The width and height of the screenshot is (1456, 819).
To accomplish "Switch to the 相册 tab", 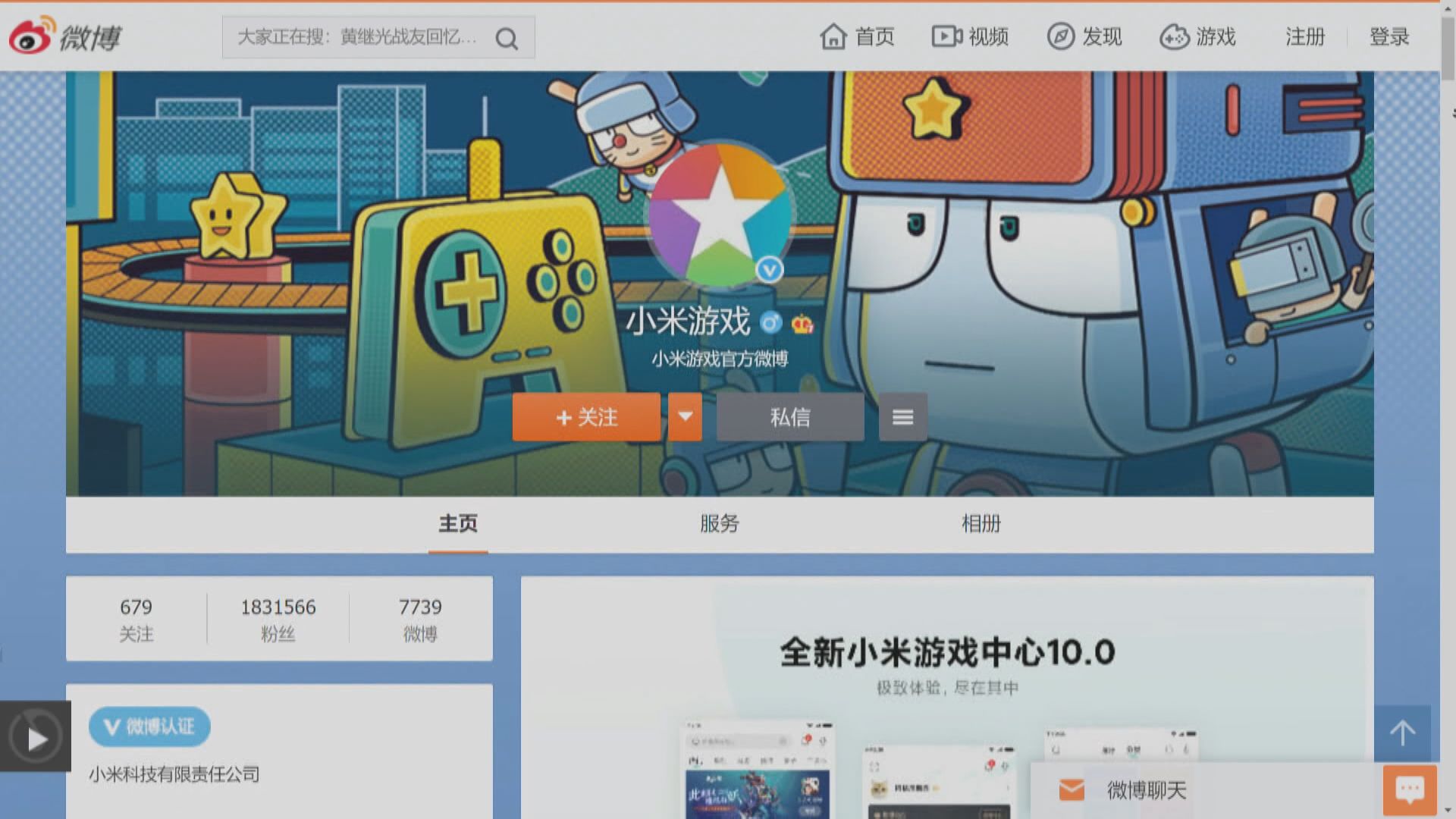I will [983, 523].
